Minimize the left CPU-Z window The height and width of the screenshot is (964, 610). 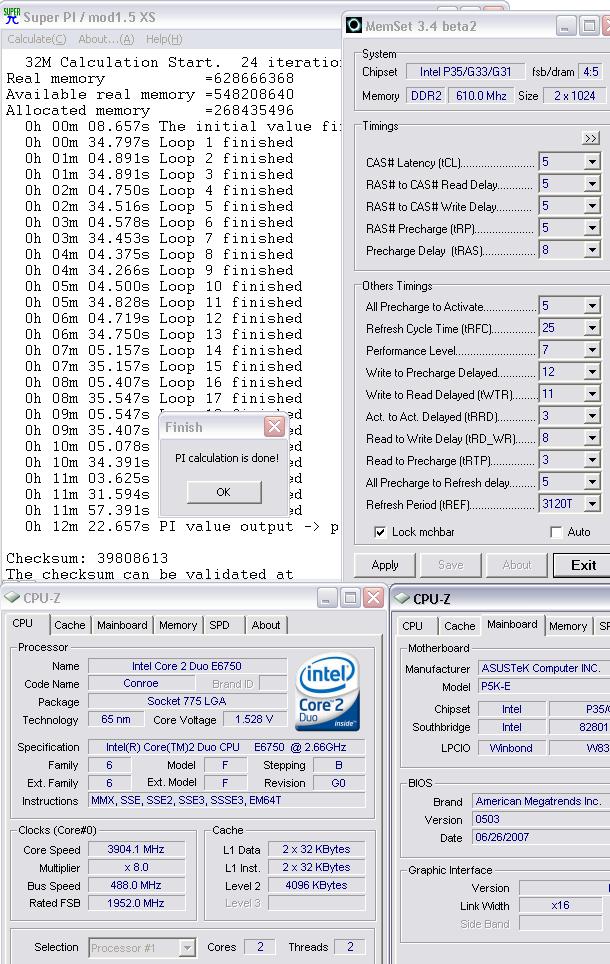point(326,597)
